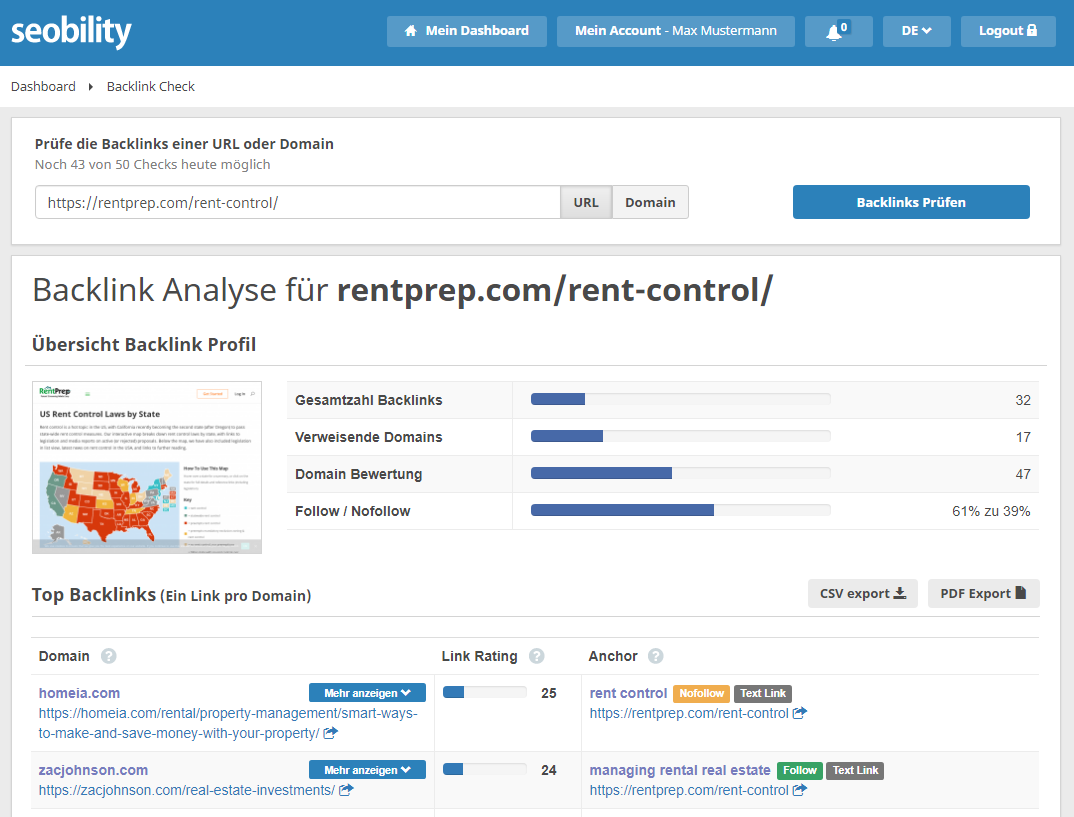Click the Verweisende Domains progress bar
Image resolution: width=1074 pixels, height=817 pixels.
coord(680,436)
